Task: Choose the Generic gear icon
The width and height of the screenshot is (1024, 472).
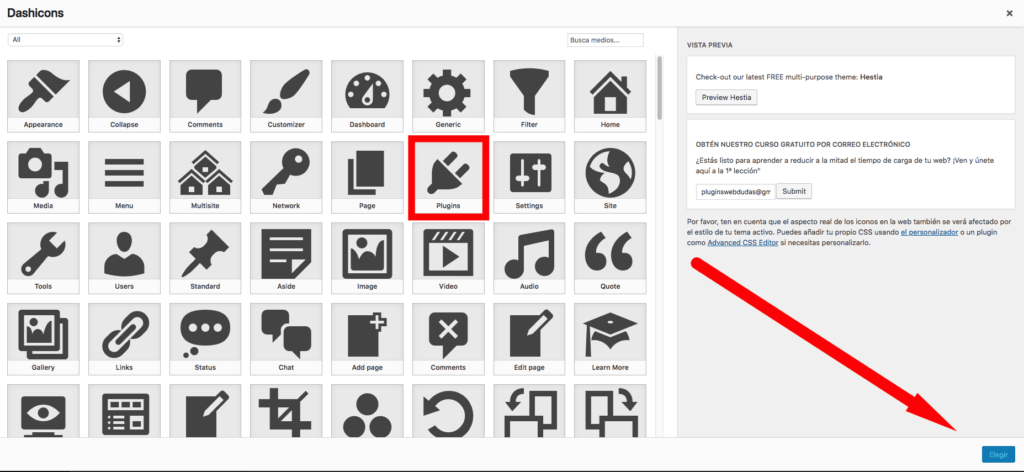Action: [448, 96]
